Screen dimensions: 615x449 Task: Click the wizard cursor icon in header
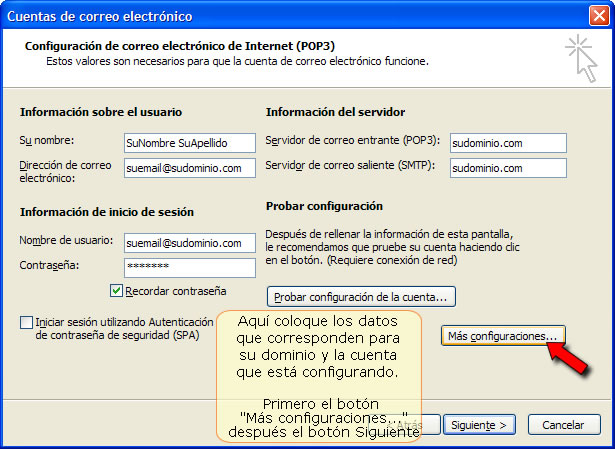tap(582, 58)
